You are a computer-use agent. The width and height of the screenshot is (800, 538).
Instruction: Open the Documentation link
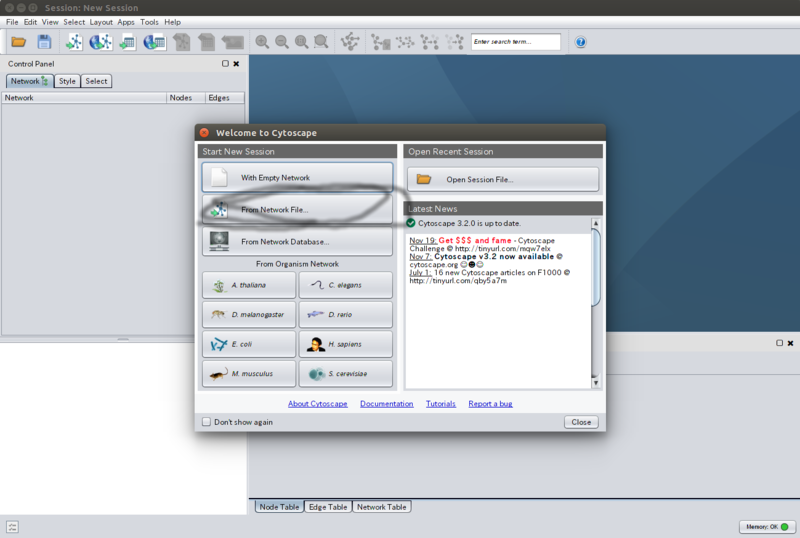387,404
